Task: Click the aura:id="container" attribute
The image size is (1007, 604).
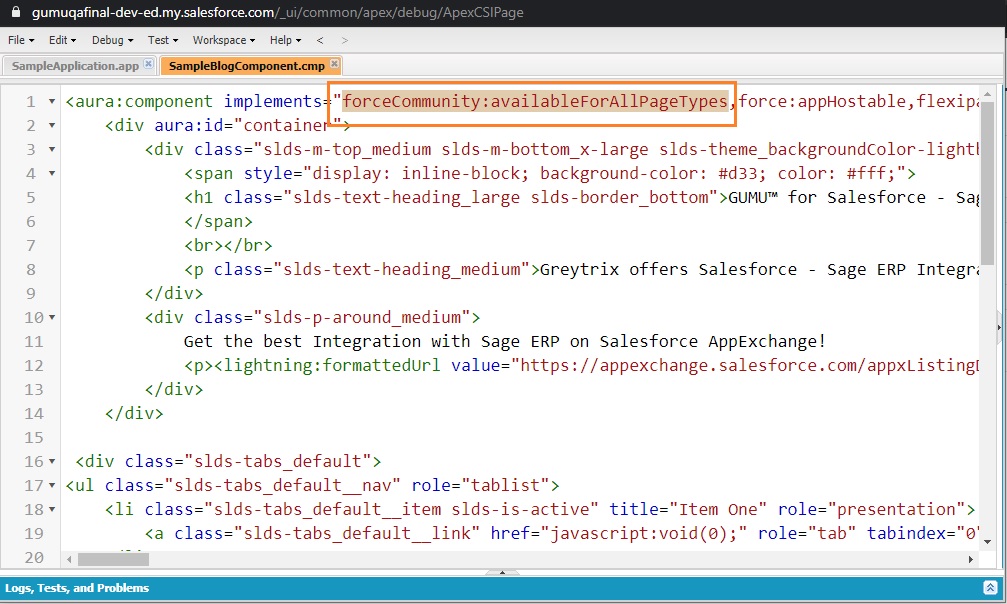Action: click(x=247, y=125)
